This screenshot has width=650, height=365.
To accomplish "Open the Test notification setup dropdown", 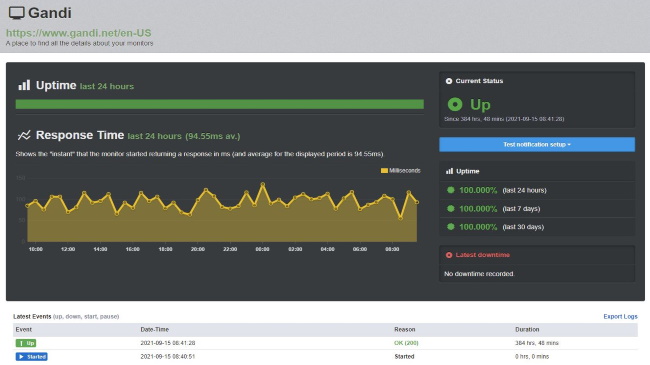I will (537, 144).
